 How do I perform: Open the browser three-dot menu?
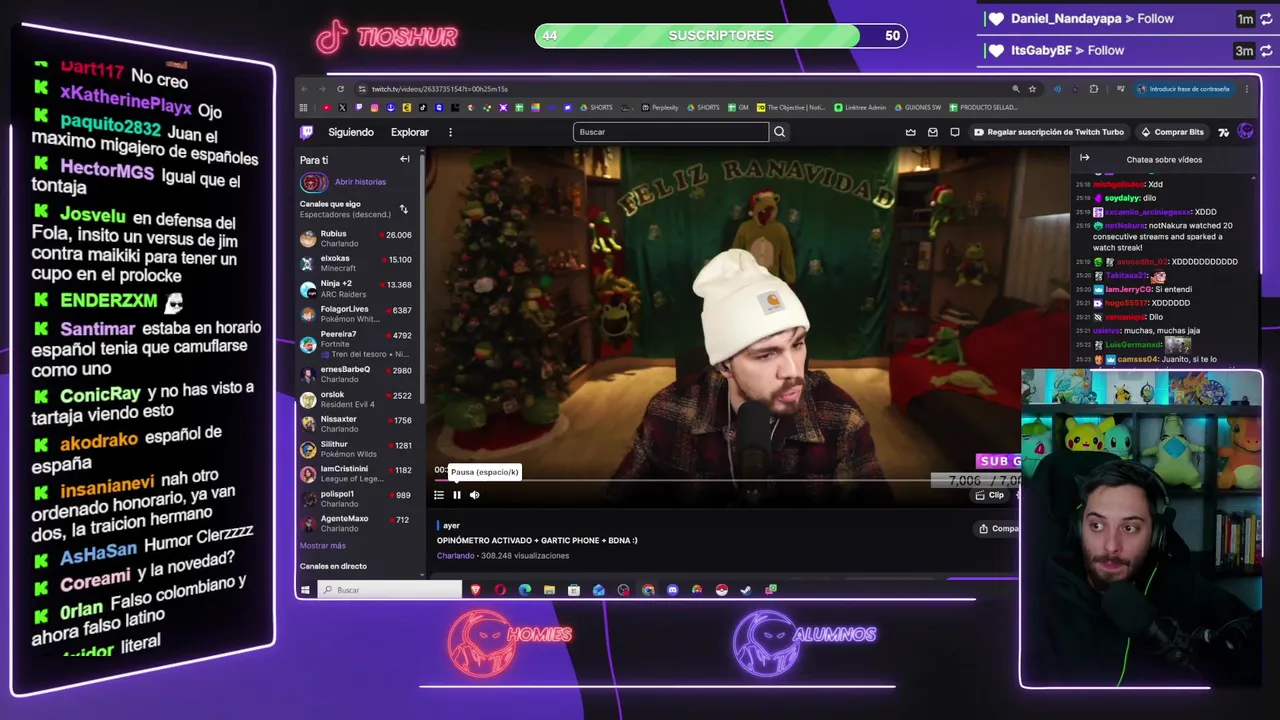click(x=1247, y=89)
